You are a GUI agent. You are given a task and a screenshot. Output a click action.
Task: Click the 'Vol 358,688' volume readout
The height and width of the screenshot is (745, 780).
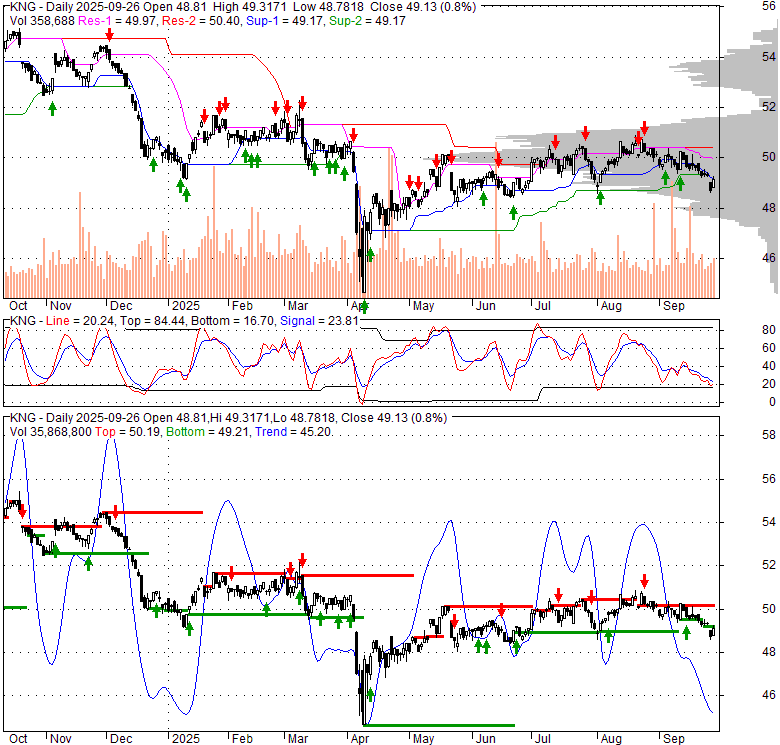click(x=42, y=21)
